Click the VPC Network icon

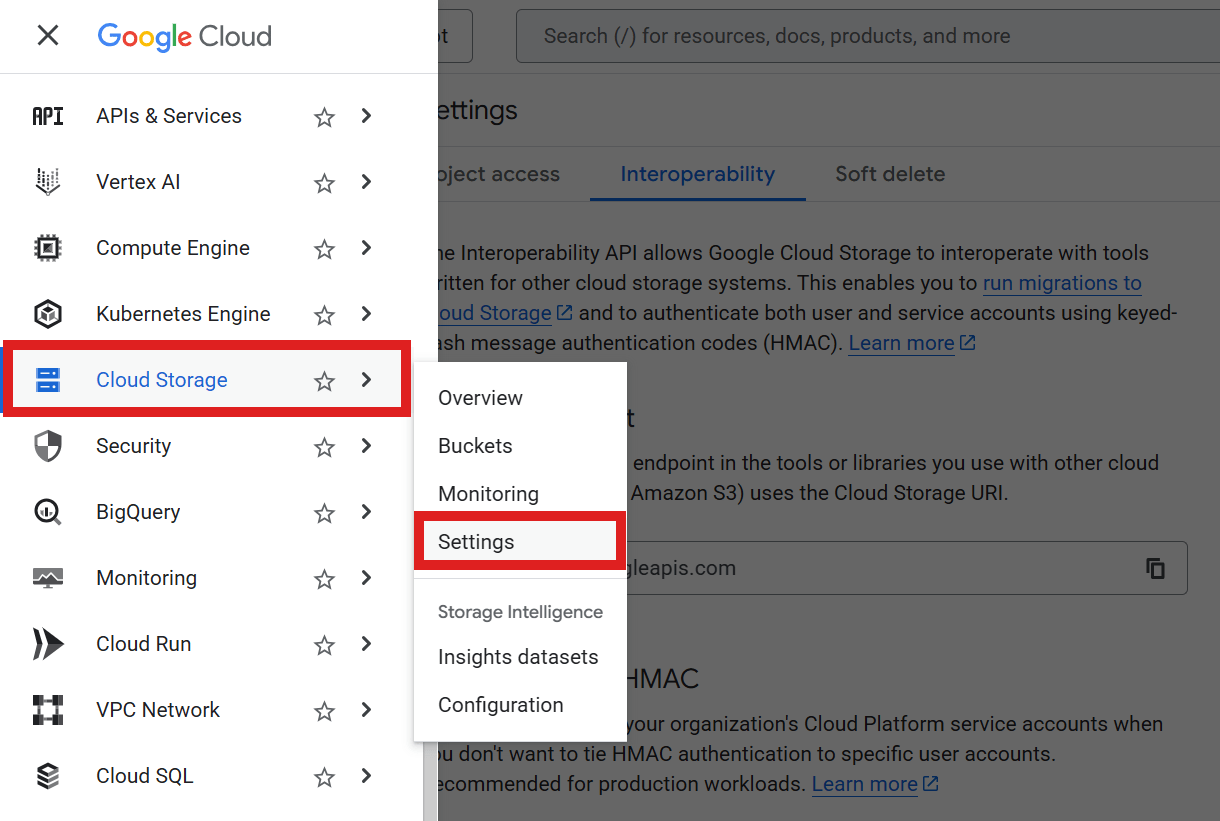coord(48,710)
